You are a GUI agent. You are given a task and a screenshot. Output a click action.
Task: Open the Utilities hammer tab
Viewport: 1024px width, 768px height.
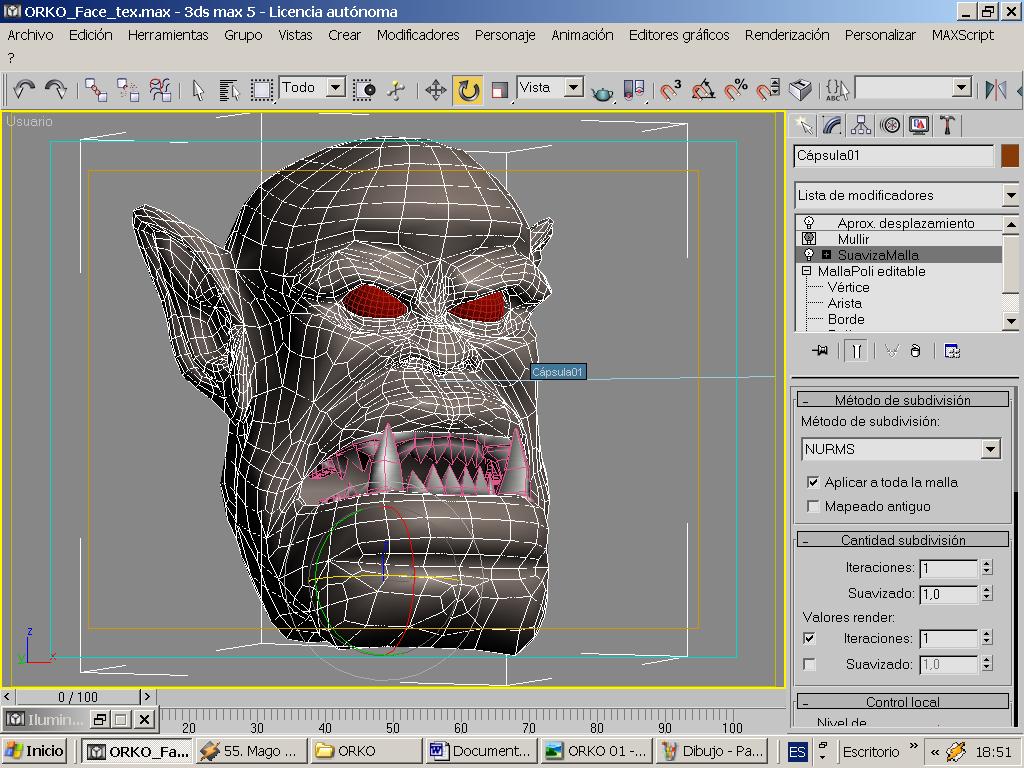948,125
